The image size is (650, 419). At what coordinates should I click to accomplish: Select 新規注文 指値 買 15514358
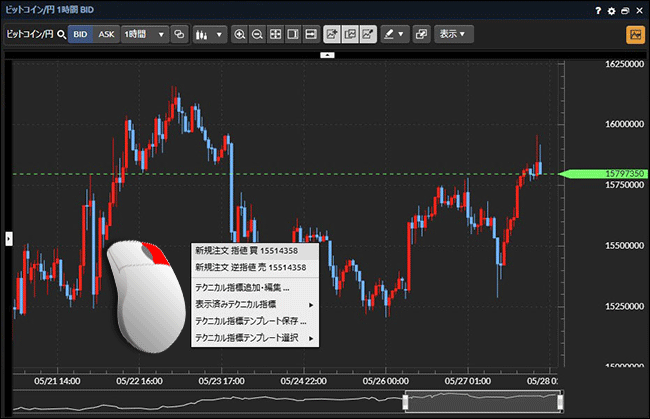pos(250,251)
